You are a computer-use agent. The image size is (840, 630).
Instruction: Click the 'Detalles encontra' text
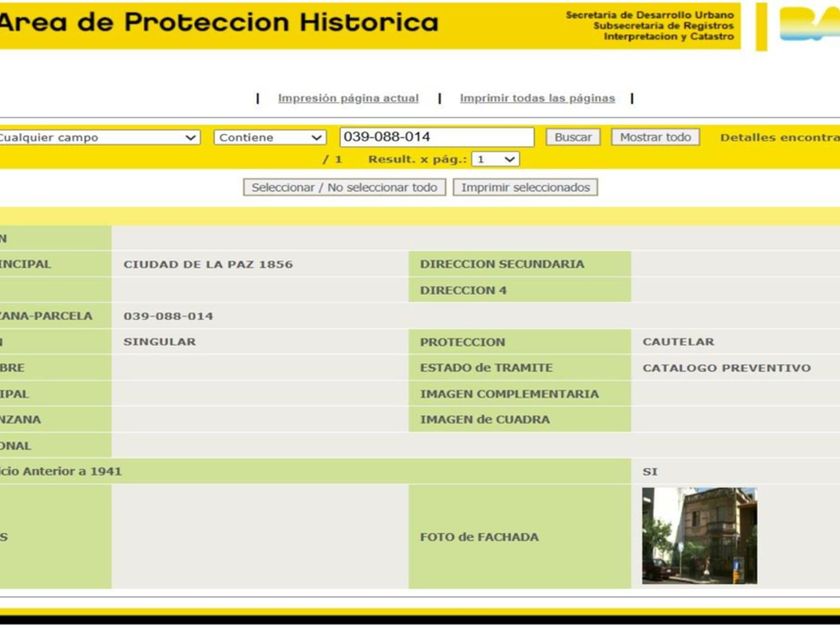click(x=780, y=138)
